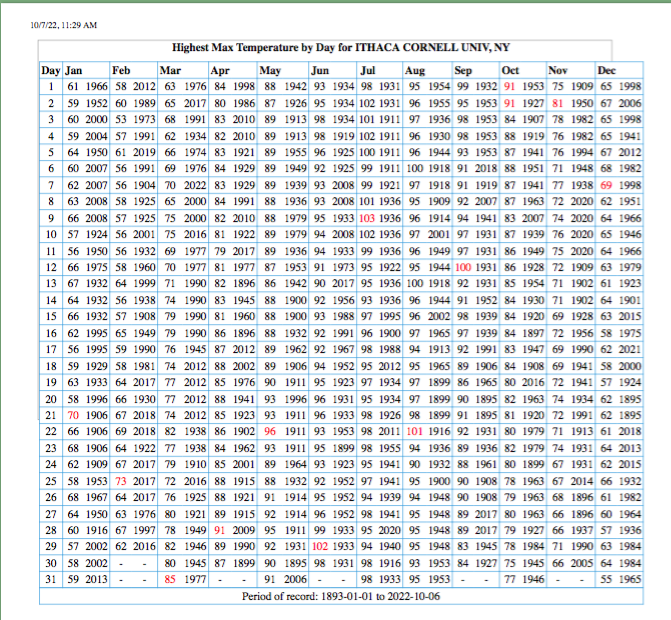Click year 2013 in Jan day 31
The image size is (671, 620).
click(97, 580)
